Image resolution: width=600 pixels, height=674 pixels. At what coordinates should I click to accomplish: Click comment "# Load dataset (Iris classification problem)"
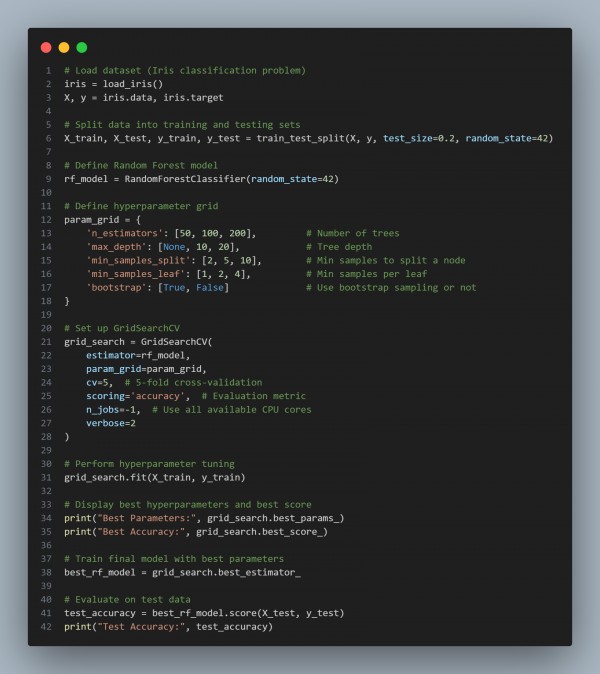185,70
